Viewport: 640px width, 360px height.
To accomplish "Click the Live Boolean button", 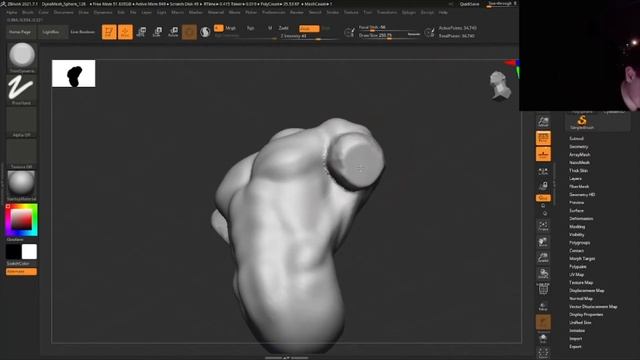I will pyautogui.click(x=83, y=32).
